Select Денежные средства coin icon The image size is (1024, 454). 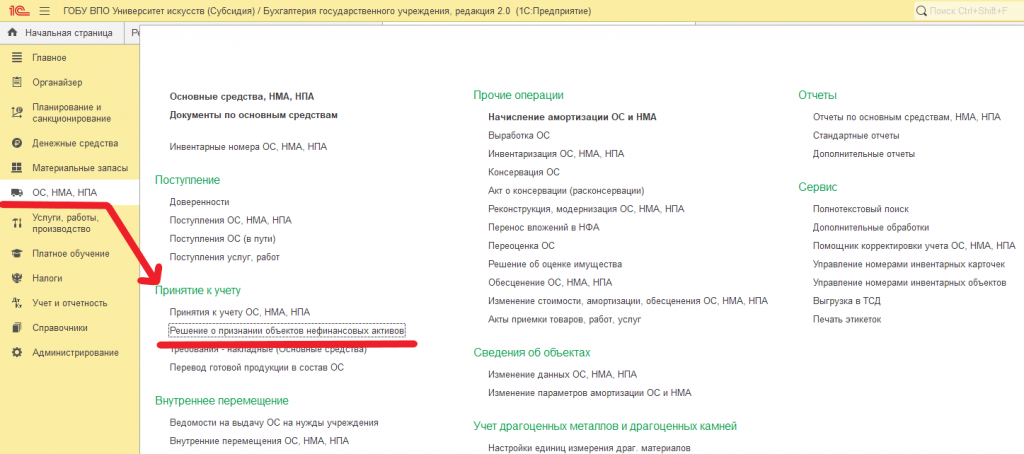tap(18, 142)
